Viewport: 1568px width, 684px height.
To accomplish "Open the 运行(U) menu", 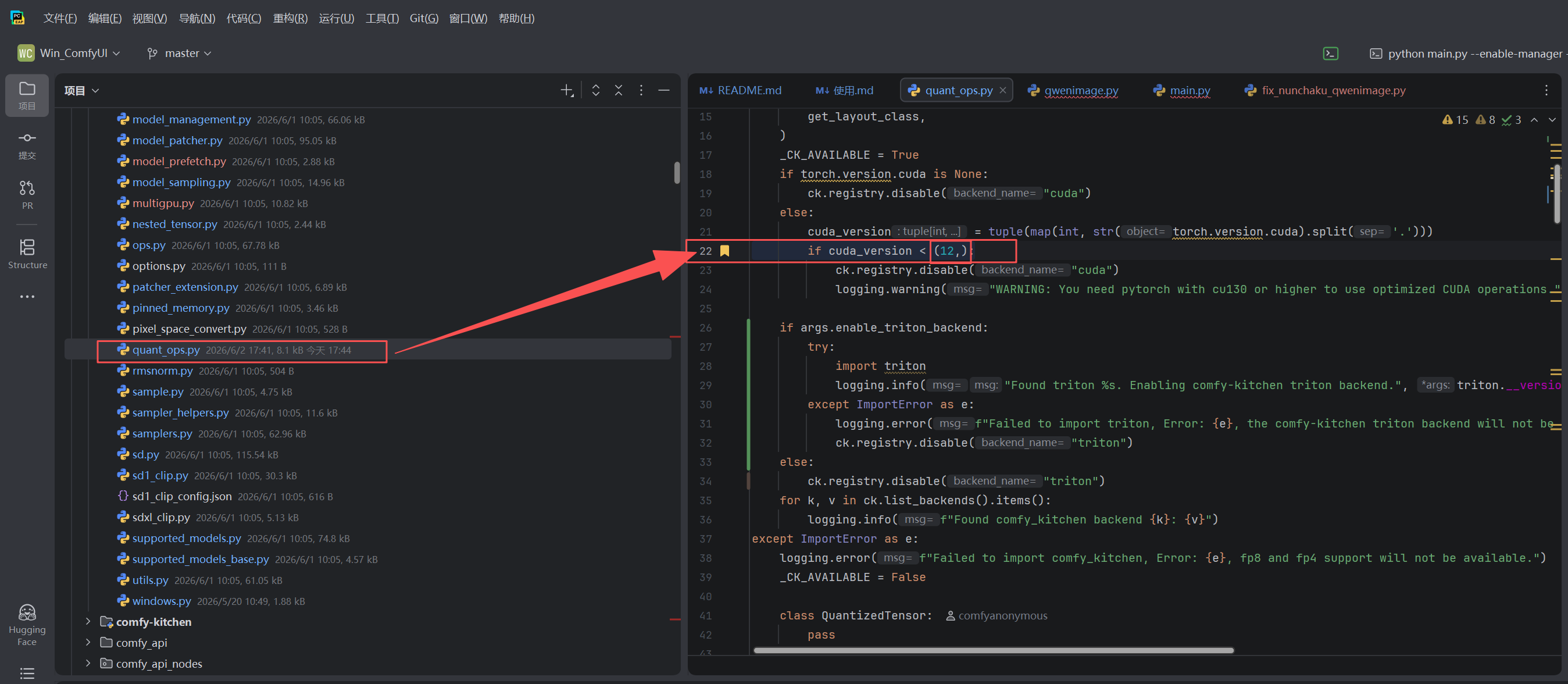I will (336, 18).
